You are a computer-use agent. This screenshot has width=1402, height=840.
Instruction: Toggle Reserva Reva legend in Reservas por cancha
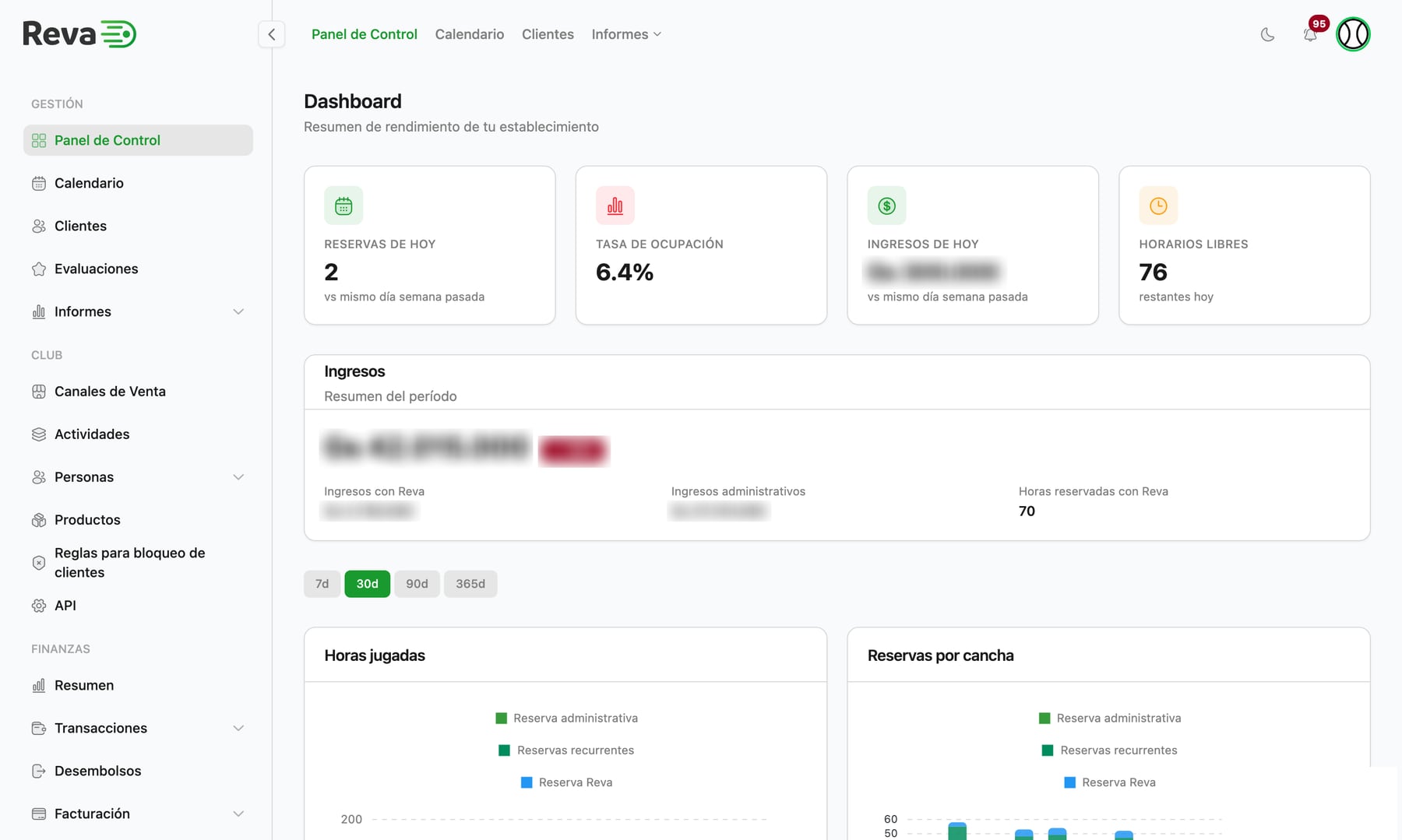pyautogui.click(x=1110, y=782)
